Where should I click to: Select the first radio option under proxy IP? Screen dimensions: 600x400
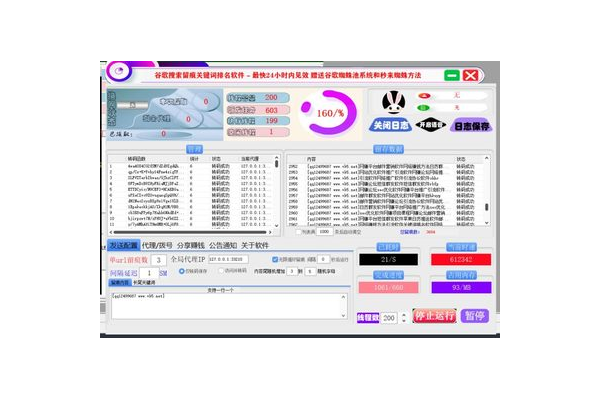[x=182, y=271]
